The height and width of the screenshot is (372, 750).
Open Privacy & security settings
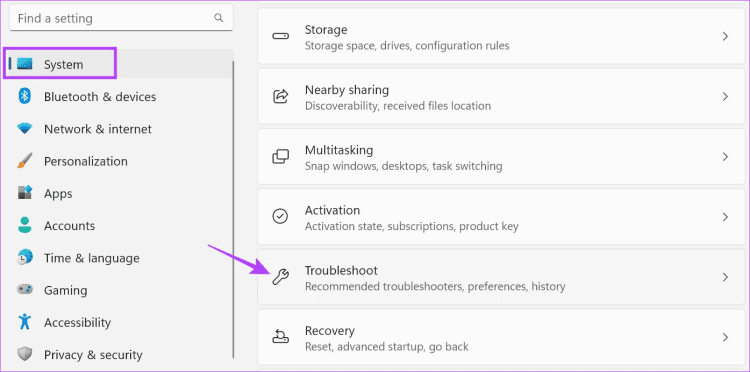[x=93, y=355]
